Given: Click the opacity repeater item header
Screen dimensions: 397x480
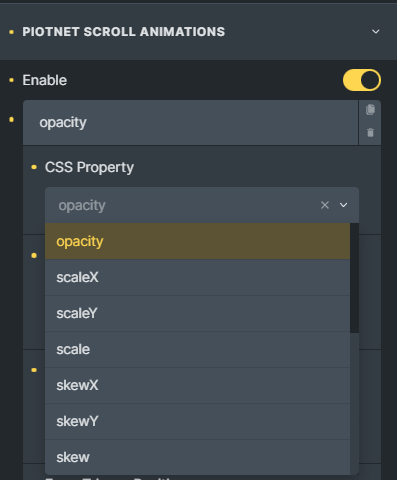Looking at the screenshot, I should 190,122.
